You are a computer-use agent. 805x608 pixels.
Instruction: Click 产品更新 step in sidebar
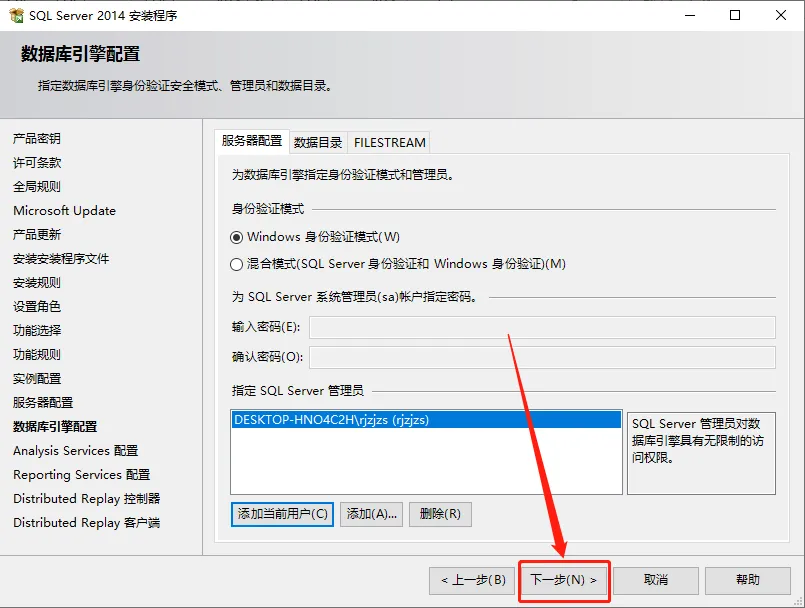pos(37,235)
